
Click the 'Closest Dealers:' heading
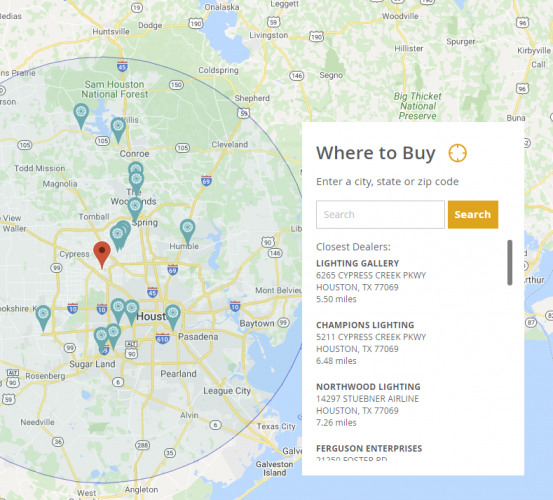[x=353, y=247]
